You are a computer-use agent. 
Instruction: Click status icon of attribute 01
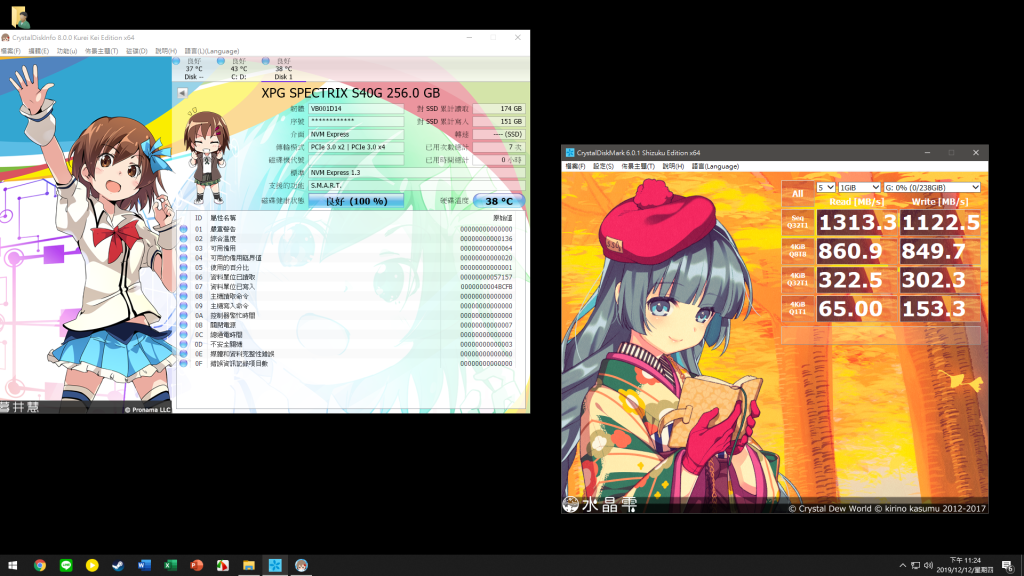[x=184, y=229]
